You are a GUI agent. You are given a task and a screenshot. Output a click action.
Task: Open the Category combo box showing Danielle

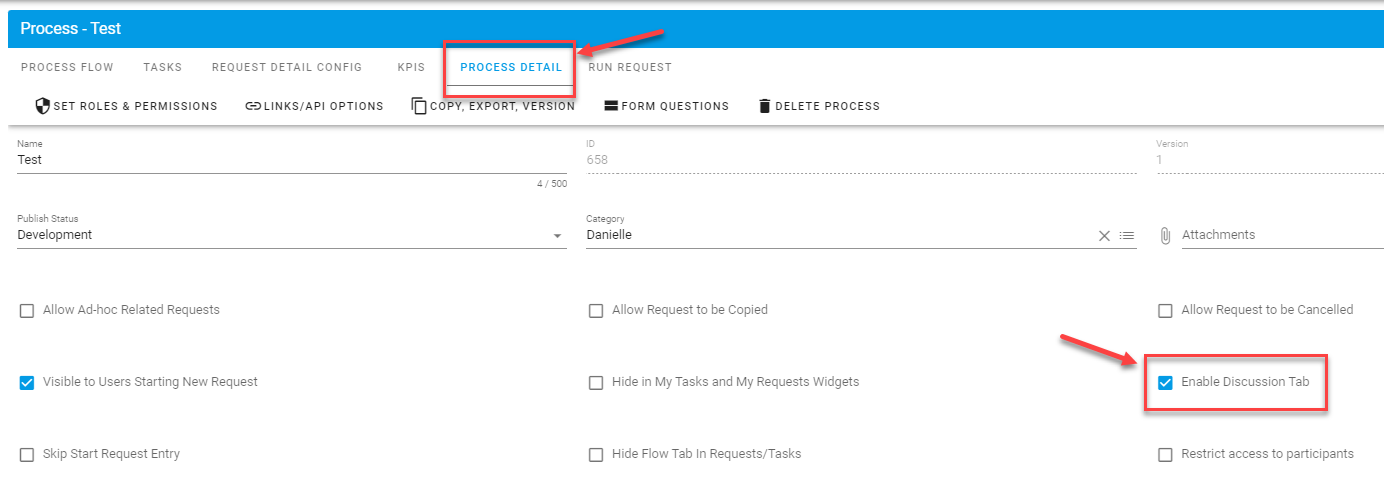click(839, 235)
